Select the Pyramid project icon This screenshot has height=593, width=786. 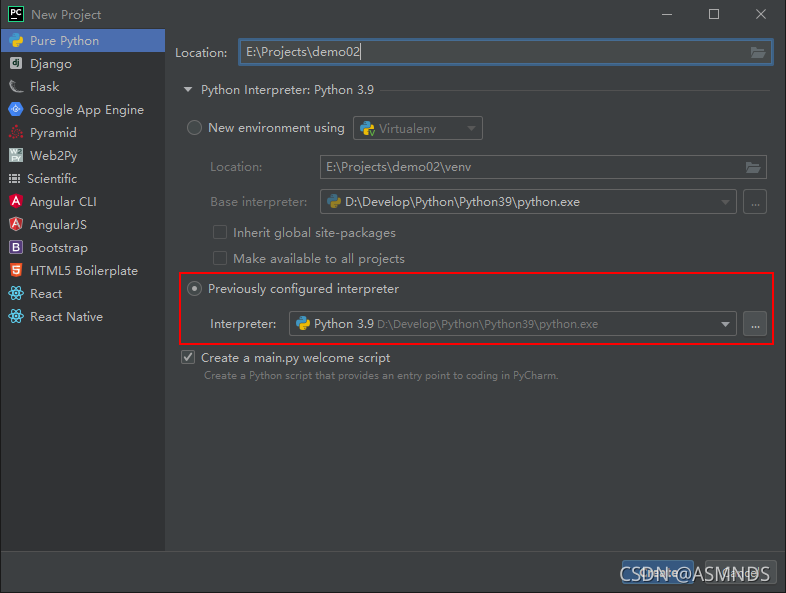[16, 132]
